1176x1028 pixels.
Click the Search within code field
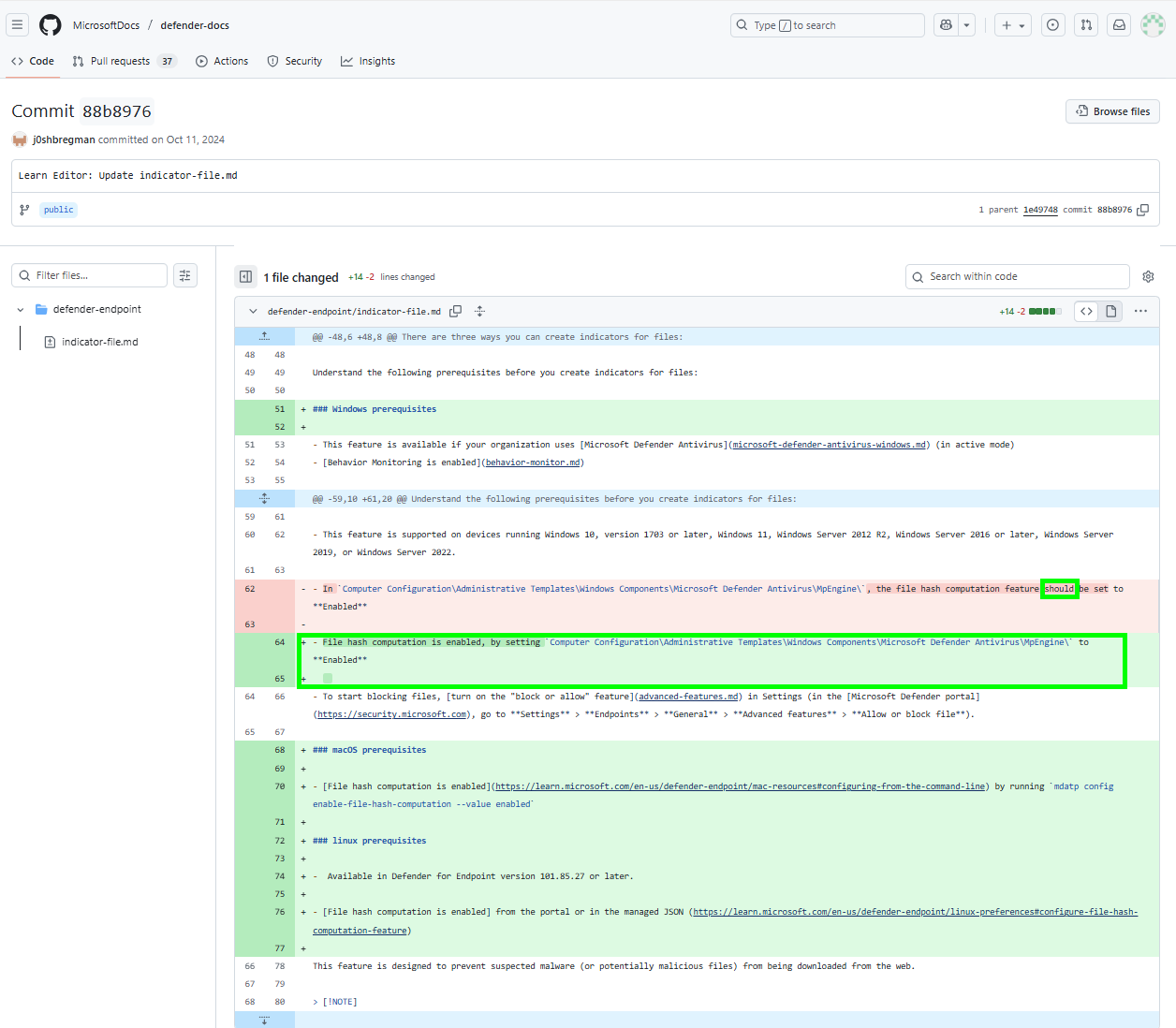pyautogui.click(x=1018, y=276)
